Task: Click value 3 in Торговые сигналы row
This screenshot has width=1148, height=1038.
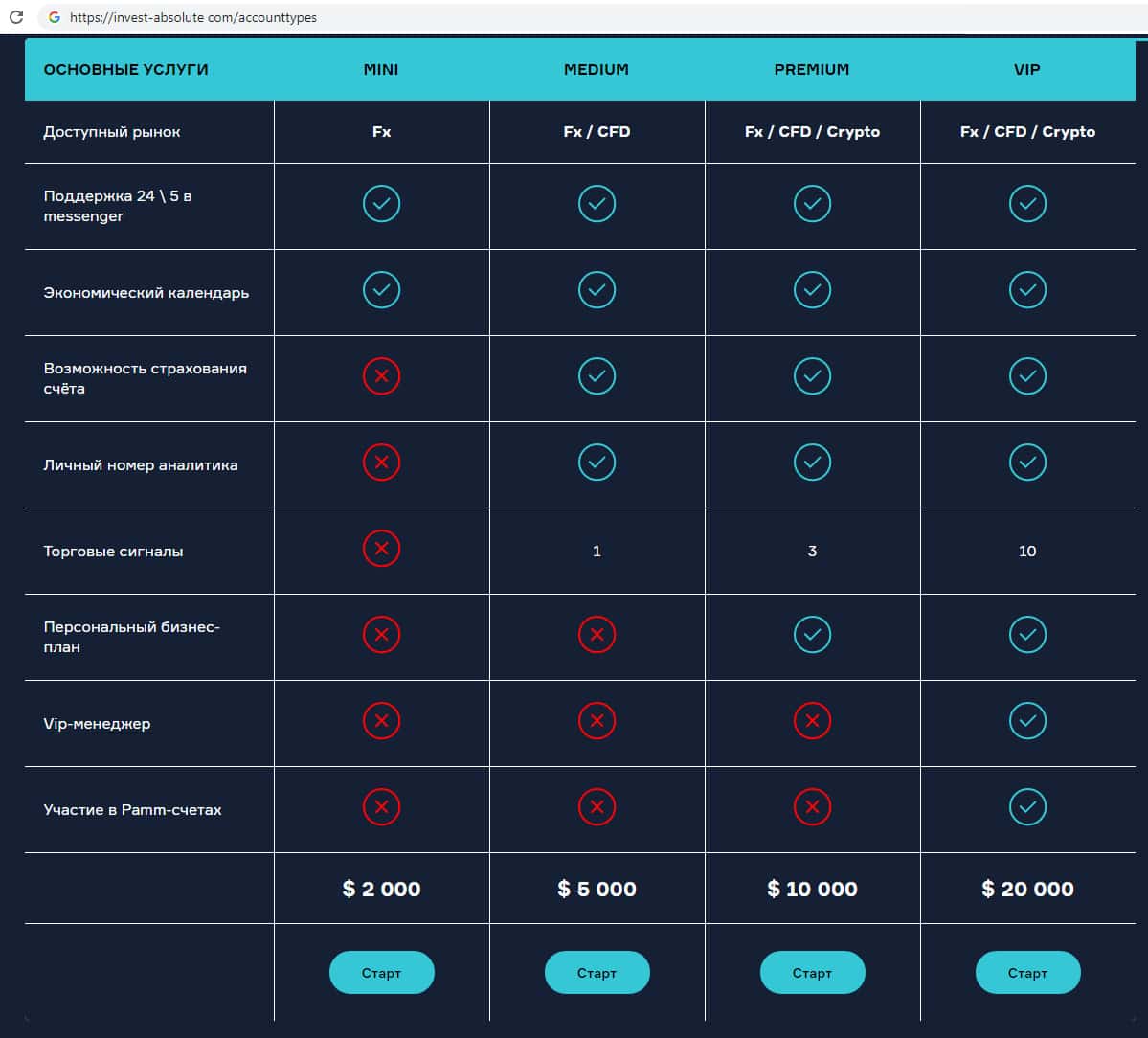Action: click(x=812, y=552)
